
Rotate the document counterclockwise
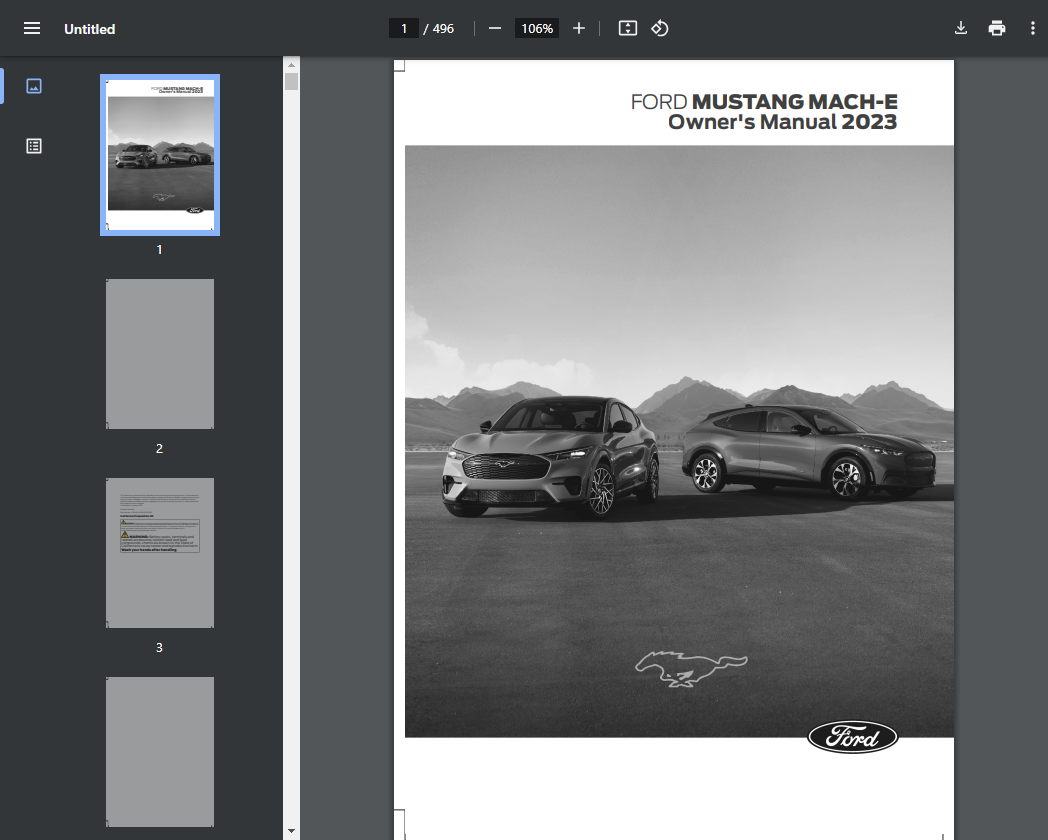[660, 29]
